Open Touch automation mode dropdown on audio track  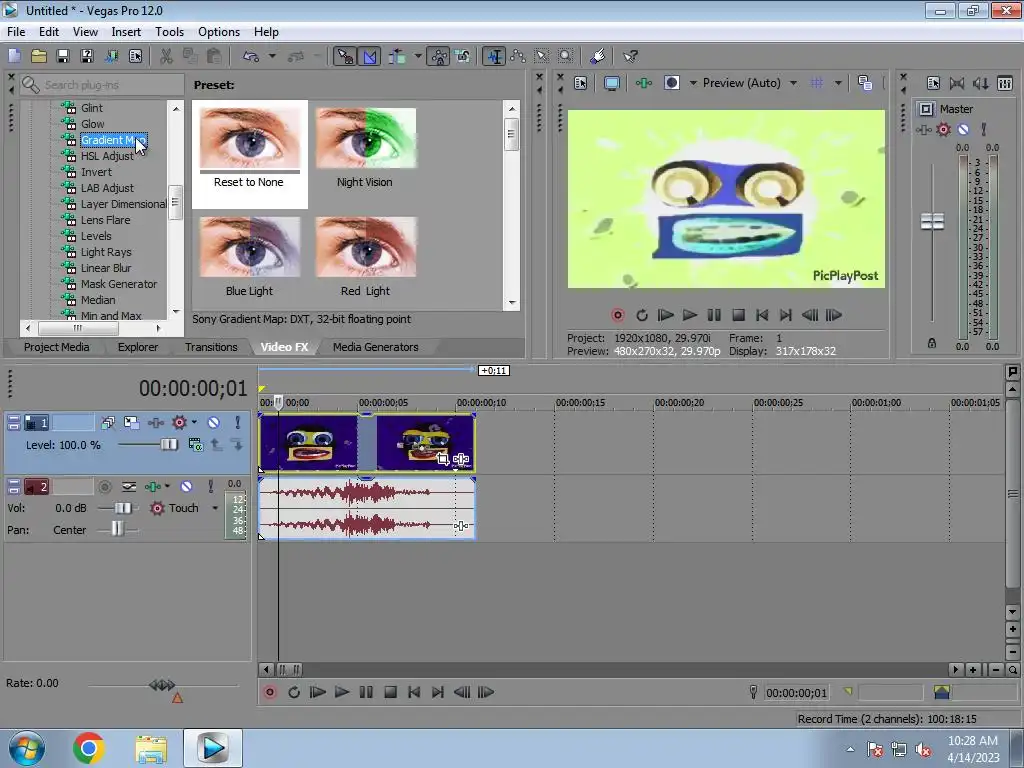(215, 508)
